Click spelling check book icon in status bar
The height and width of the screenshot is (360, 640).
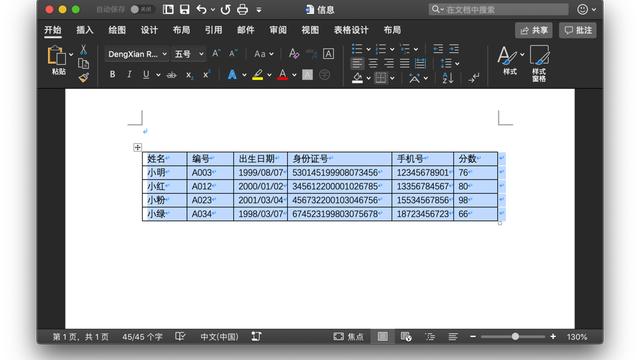[x=180, y=336]
